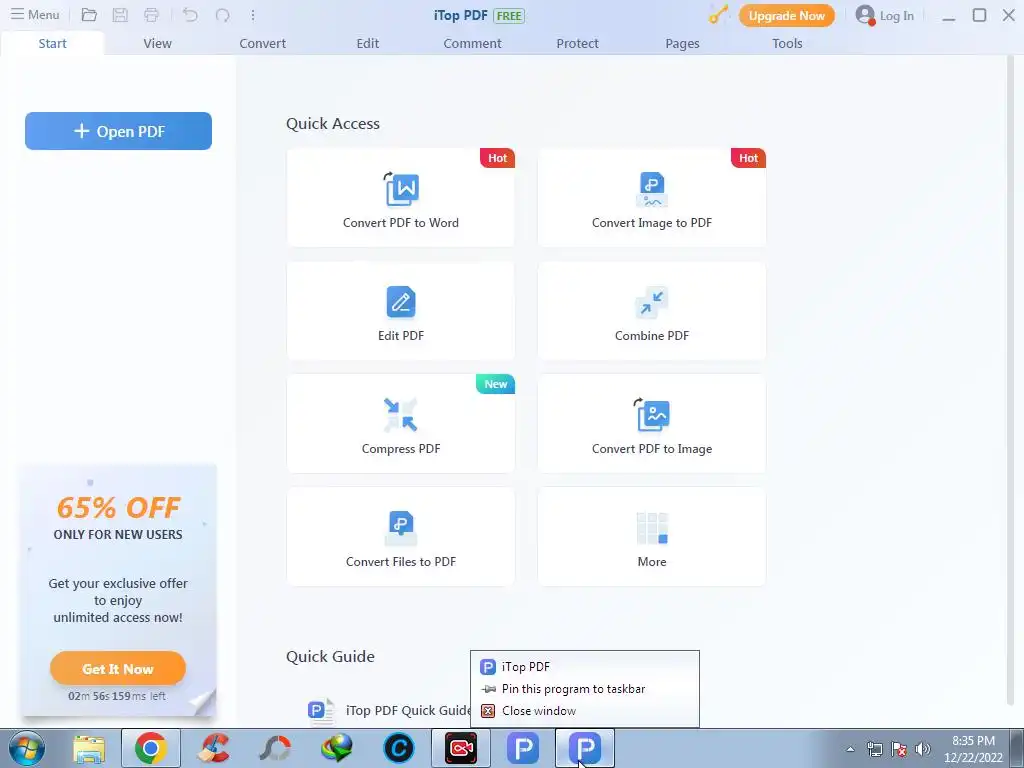Click the Open PDF button
The height and width of the screenshot is (768, 1024).
point(118,131)
